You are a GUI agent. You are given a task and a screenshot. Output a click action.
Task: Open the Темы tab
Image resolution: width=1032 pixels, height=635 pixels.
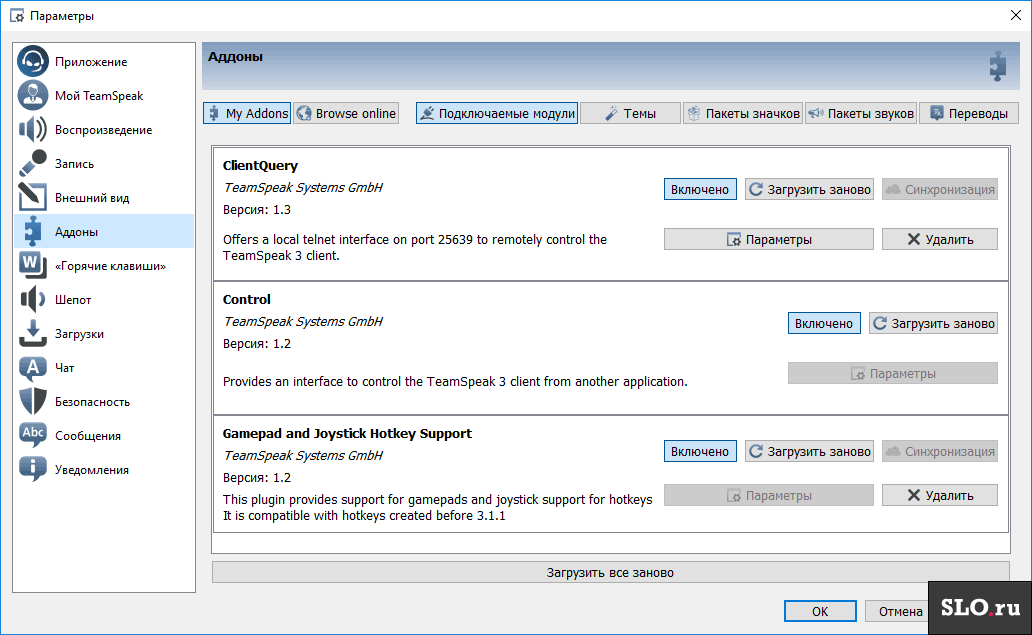pyautogui.click(x=631, y=113)
